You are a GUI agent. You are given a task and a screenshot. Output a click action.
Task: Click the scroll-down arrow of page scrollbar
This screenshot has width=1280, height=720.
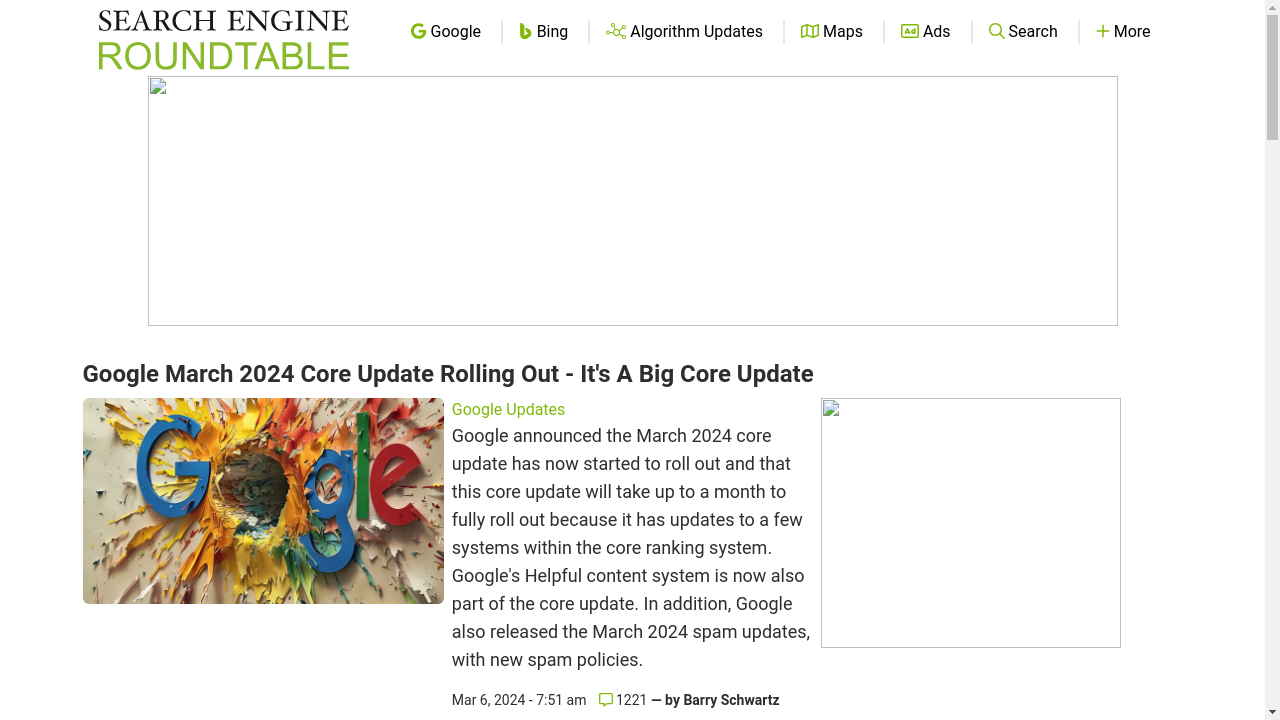point(1272,711)
